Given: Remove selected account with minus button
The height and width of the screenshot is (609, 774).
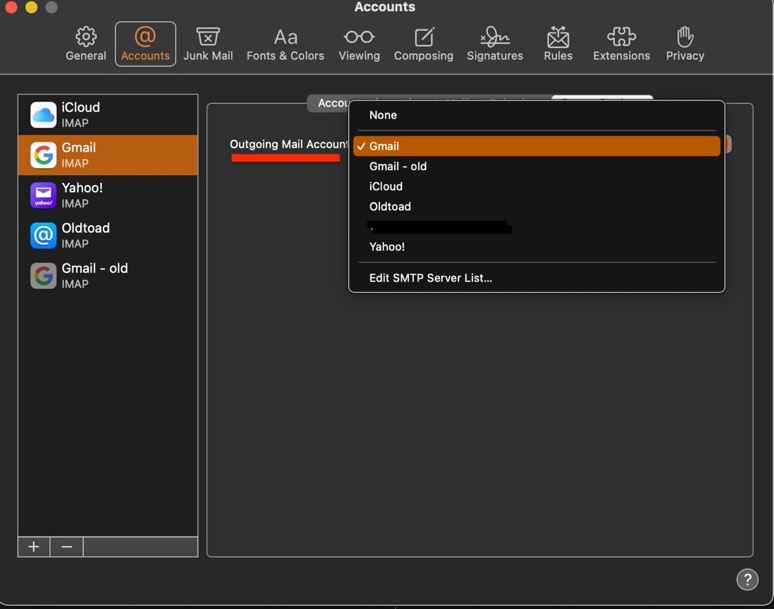Looking at the screenshot, I should (x=67, y=547).
